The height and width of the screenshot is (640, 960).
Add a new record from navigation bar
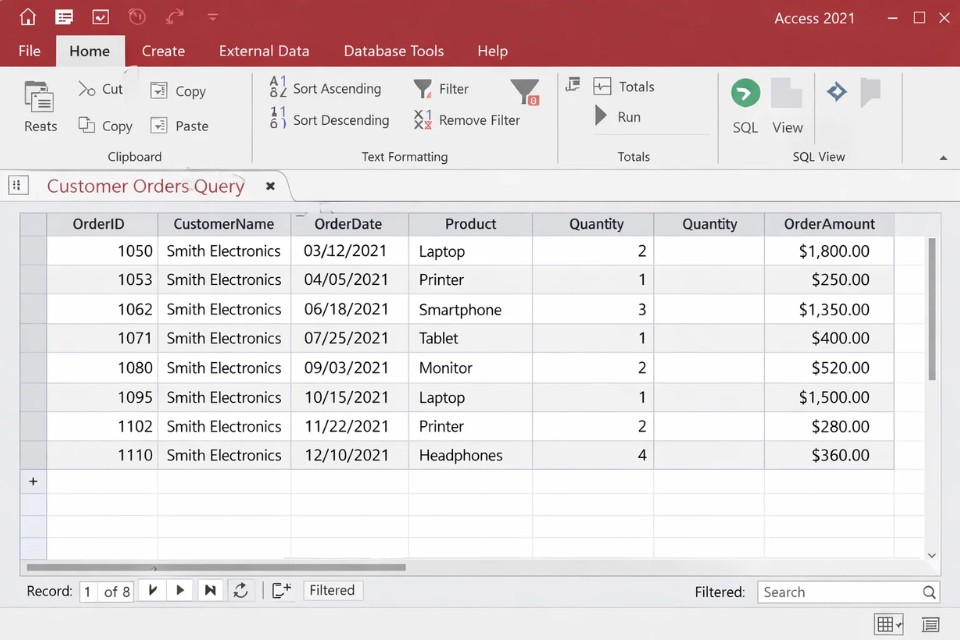[282, 591]
